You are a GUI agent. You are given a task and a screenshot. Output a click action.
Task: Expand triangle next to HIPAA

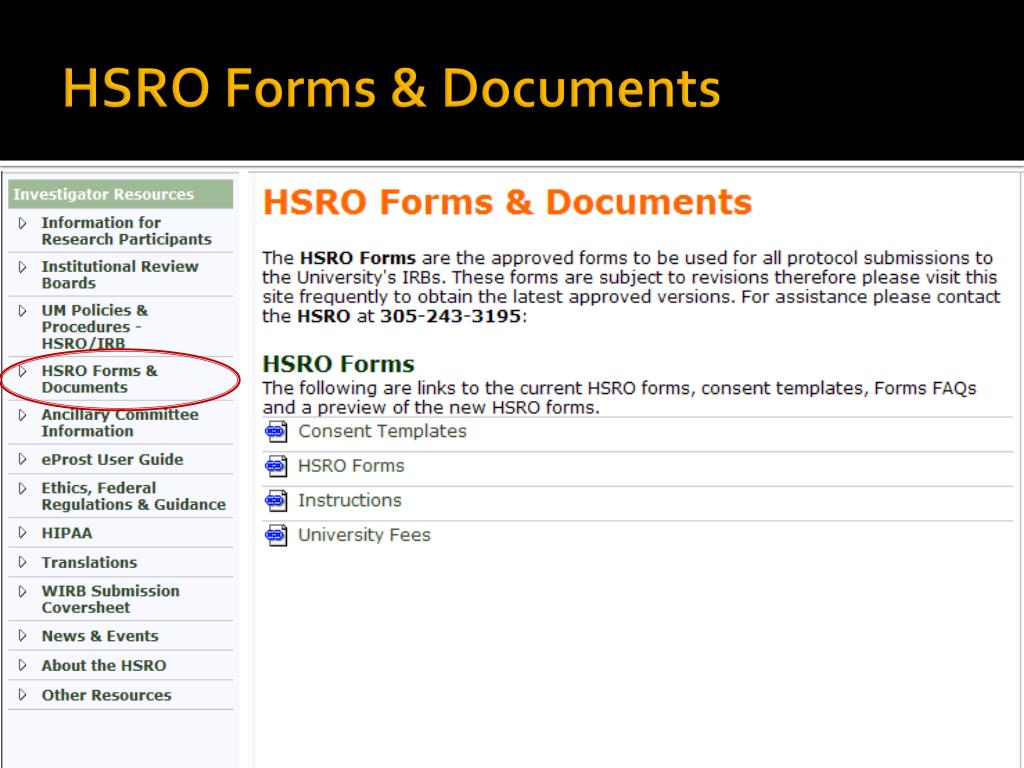click(x=23, y=533)
